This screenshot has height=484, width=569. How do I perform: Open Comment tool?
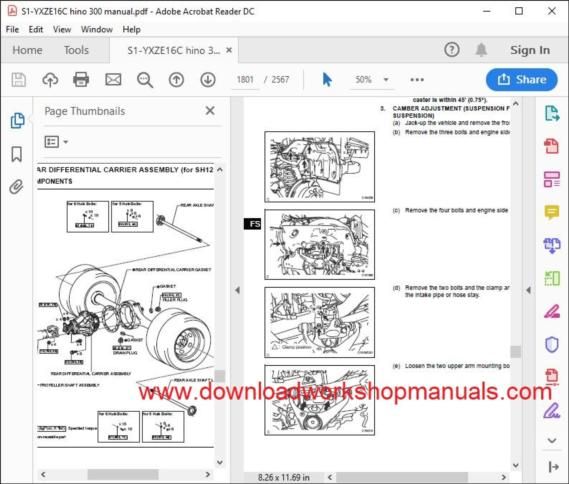pyautogui.click(x=552, y=212)
